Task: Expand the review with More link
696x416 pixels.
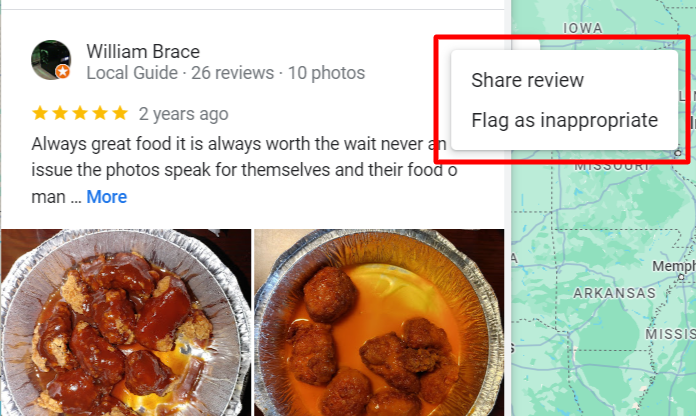Action: point(107,197)
